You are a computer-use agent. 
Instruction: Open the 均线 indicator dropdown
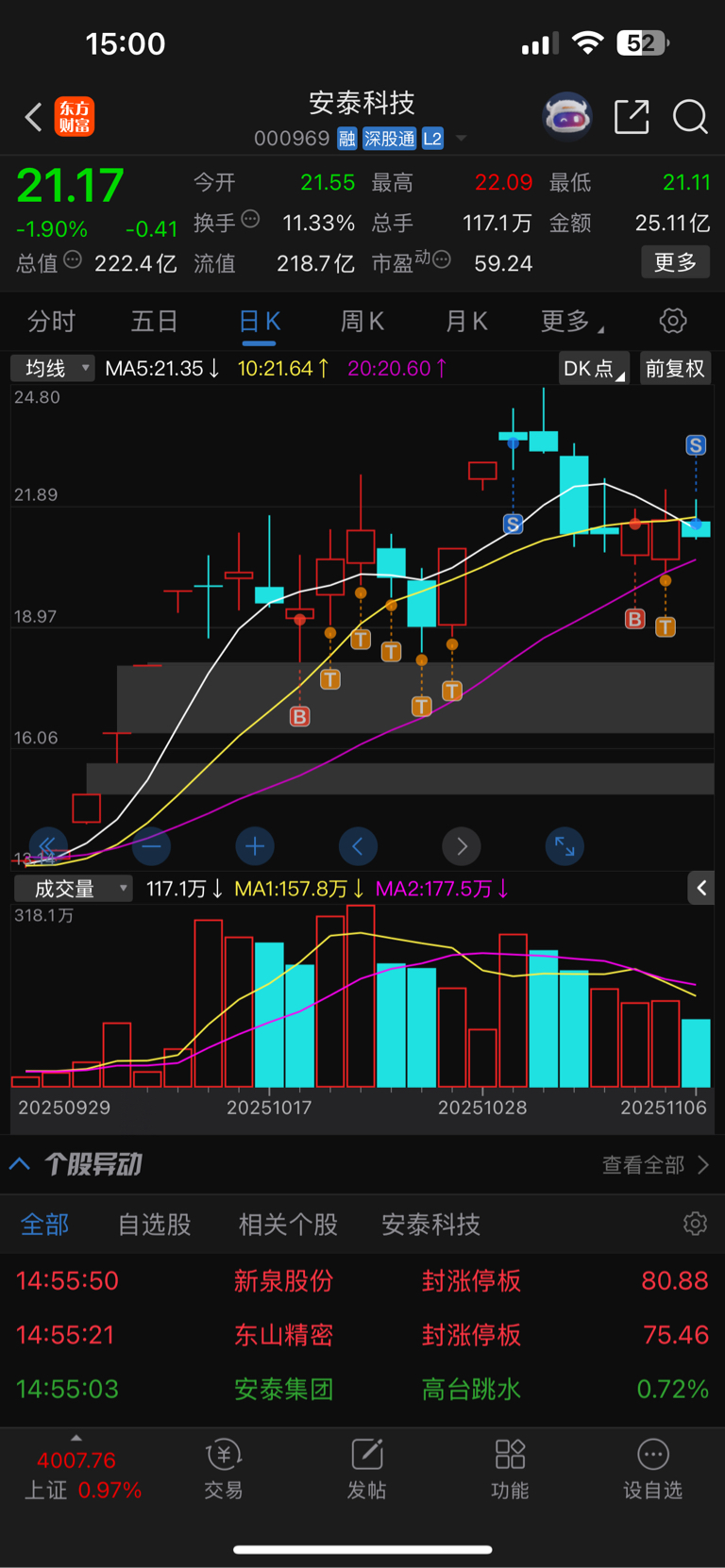(53, 368)
